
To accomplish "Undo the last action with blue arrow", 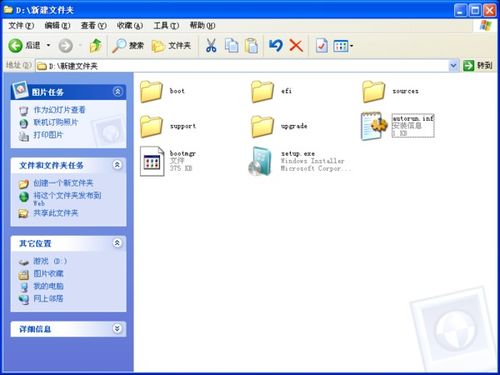I will pyautogui.click(x=276, y=46).
